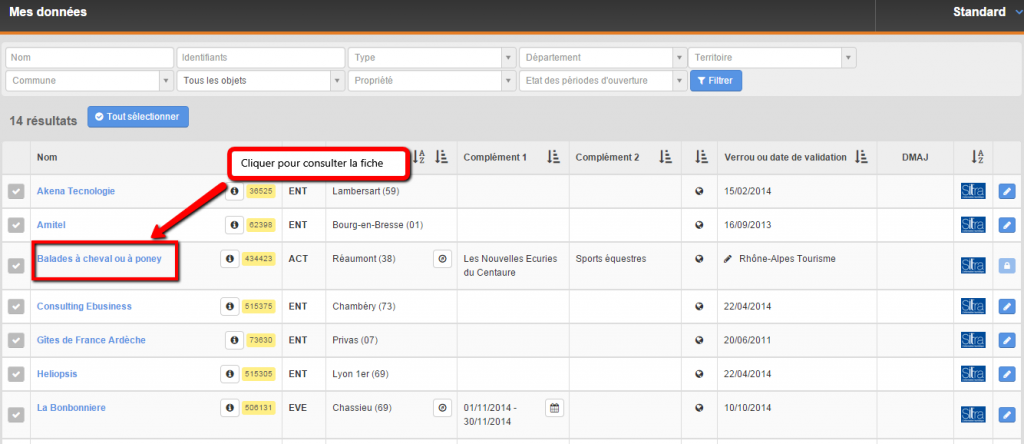Open info icon for La Bonbonniere

[229, 407]
